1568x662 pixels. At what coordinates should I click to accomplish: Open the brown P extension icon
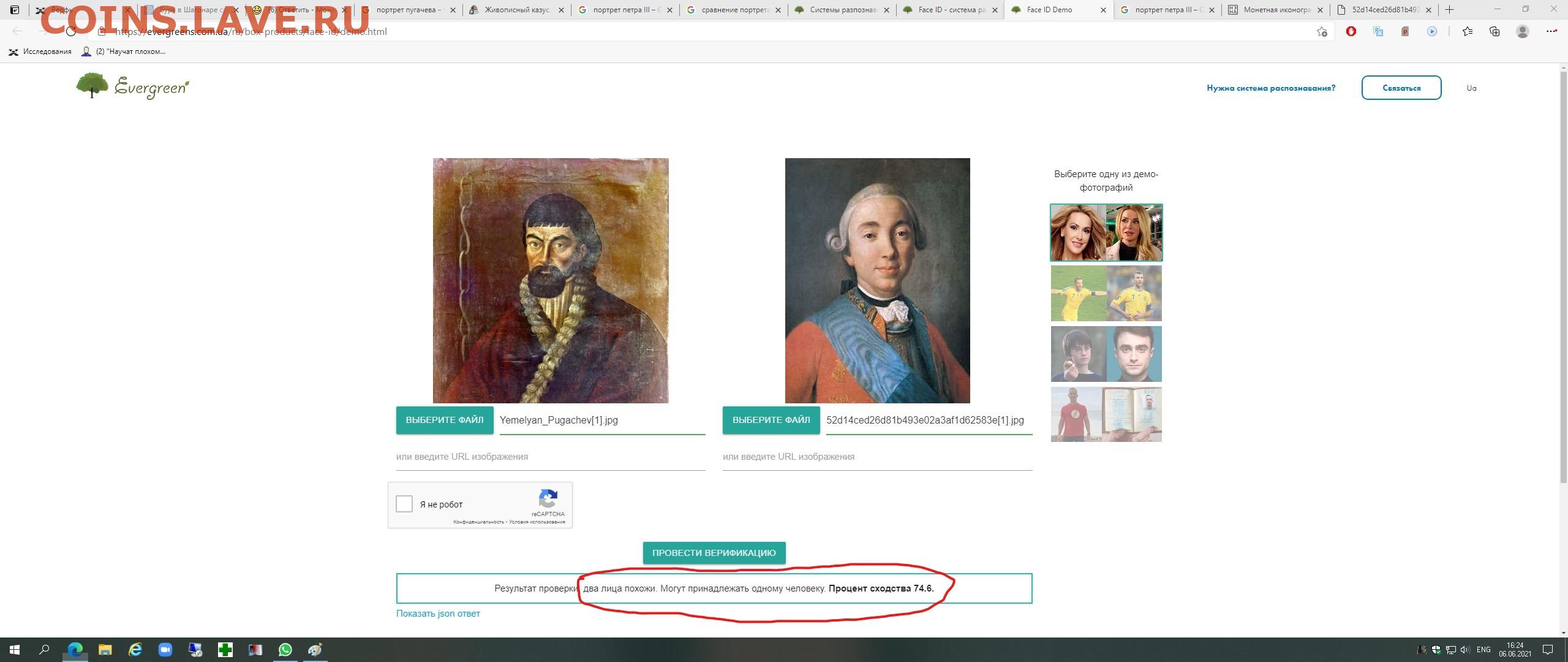click(x=1405, y=31)
